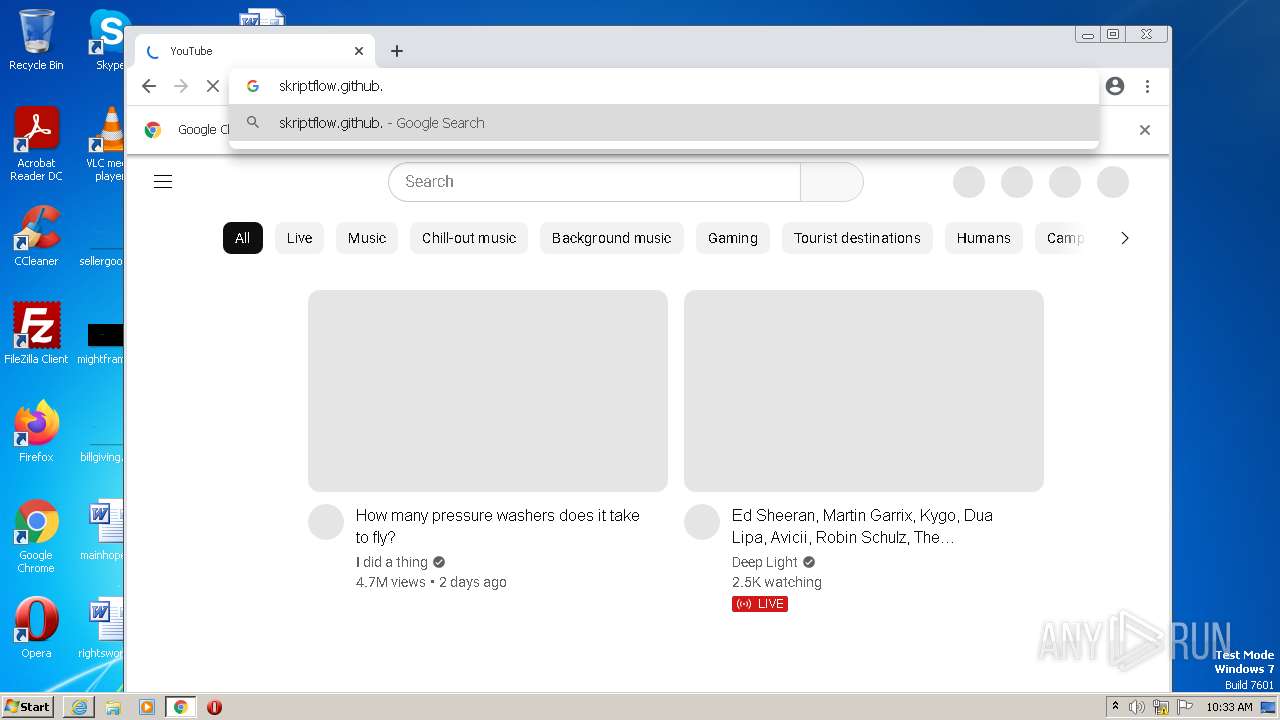Select the Tourist destinations filter chip
This screenshot has height=720, width=1280.
[x=857, y=238]
